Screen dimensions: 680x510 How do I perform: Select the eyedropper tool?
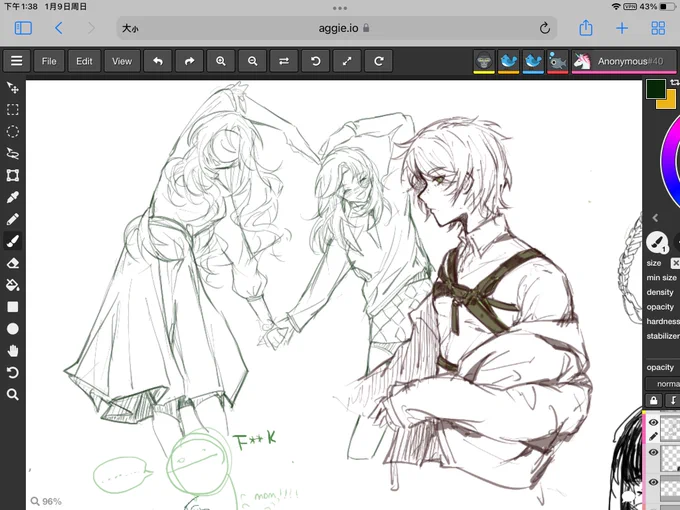pyautogui.click(x=13, y=197)
